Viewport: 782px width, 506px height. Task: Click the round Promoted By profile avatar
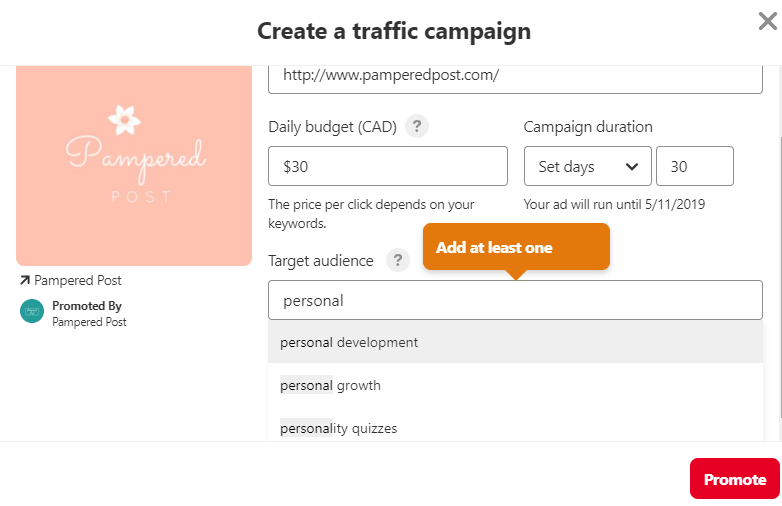pos(32,311)
